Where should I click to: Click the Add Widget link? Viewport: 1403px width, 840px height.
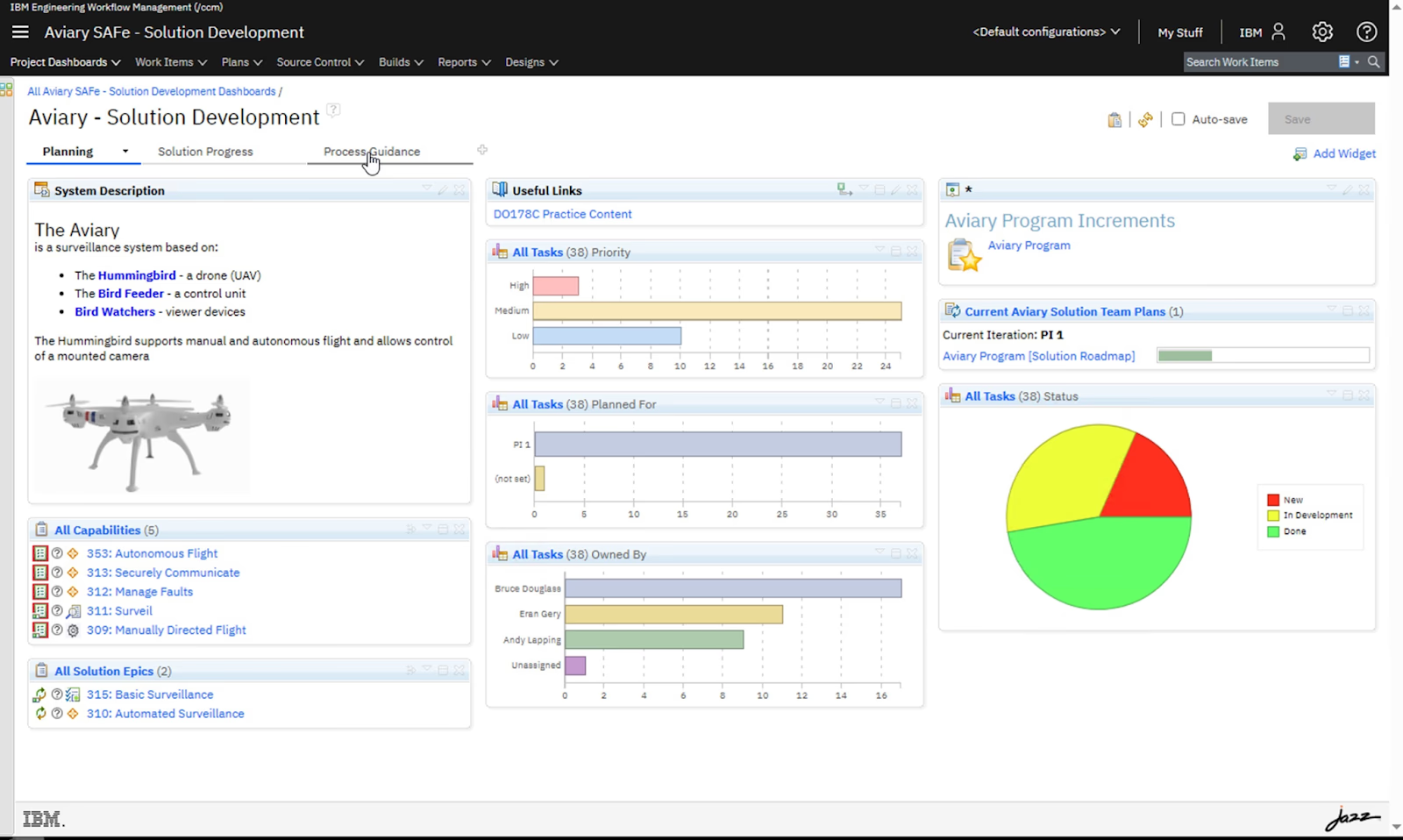1344,153
